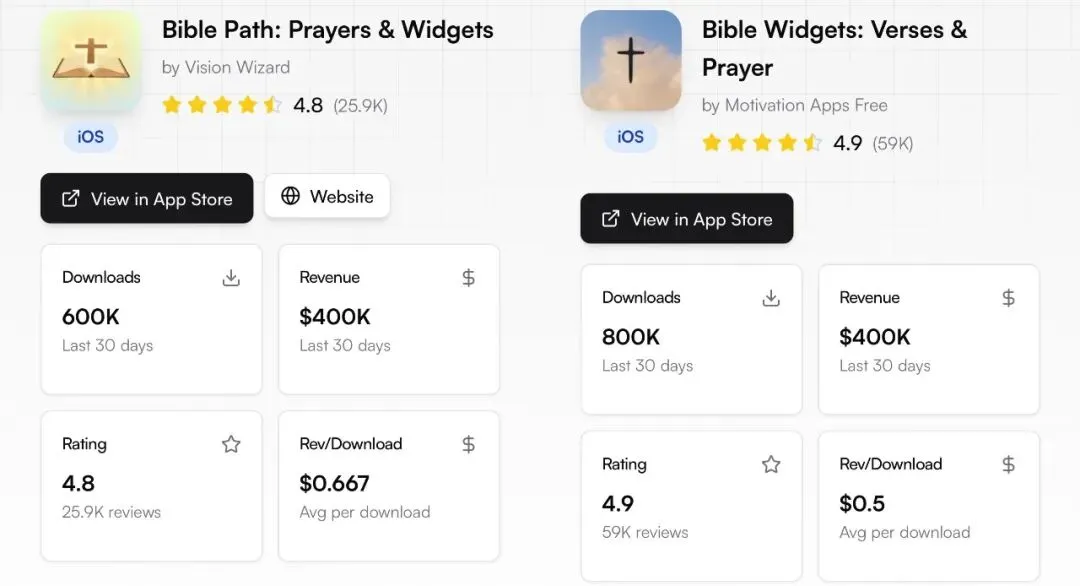This screenshot has width=1080, height=586.
Task: Click the Bible Widgets cross app icon
Action: 631,61
